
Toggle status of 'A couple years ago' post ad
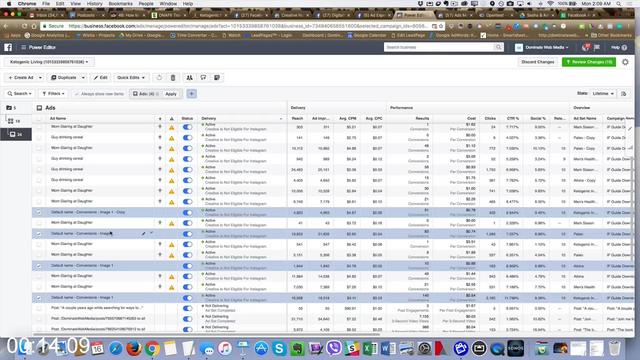(x=187, y=309)
